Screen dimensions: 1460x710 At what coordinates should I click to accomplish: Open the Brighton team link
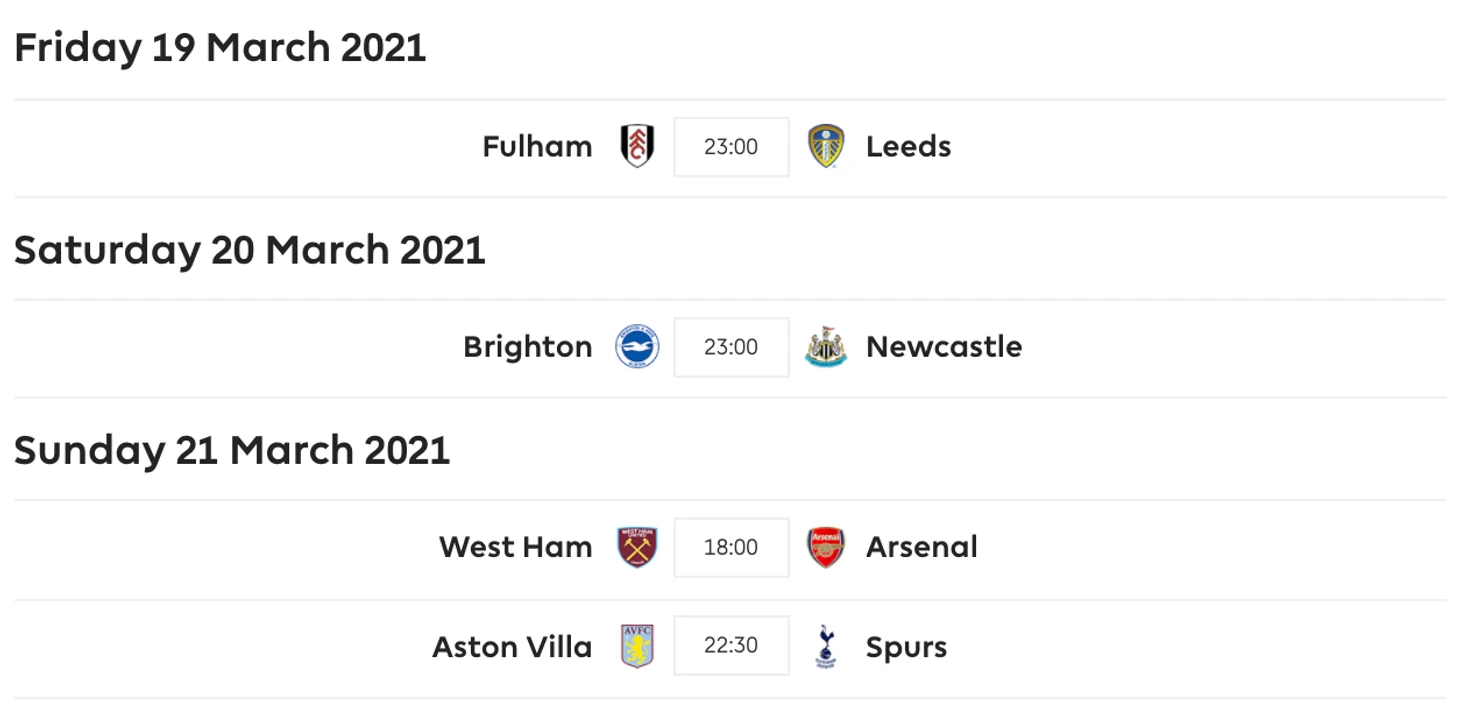click(527, 347)
